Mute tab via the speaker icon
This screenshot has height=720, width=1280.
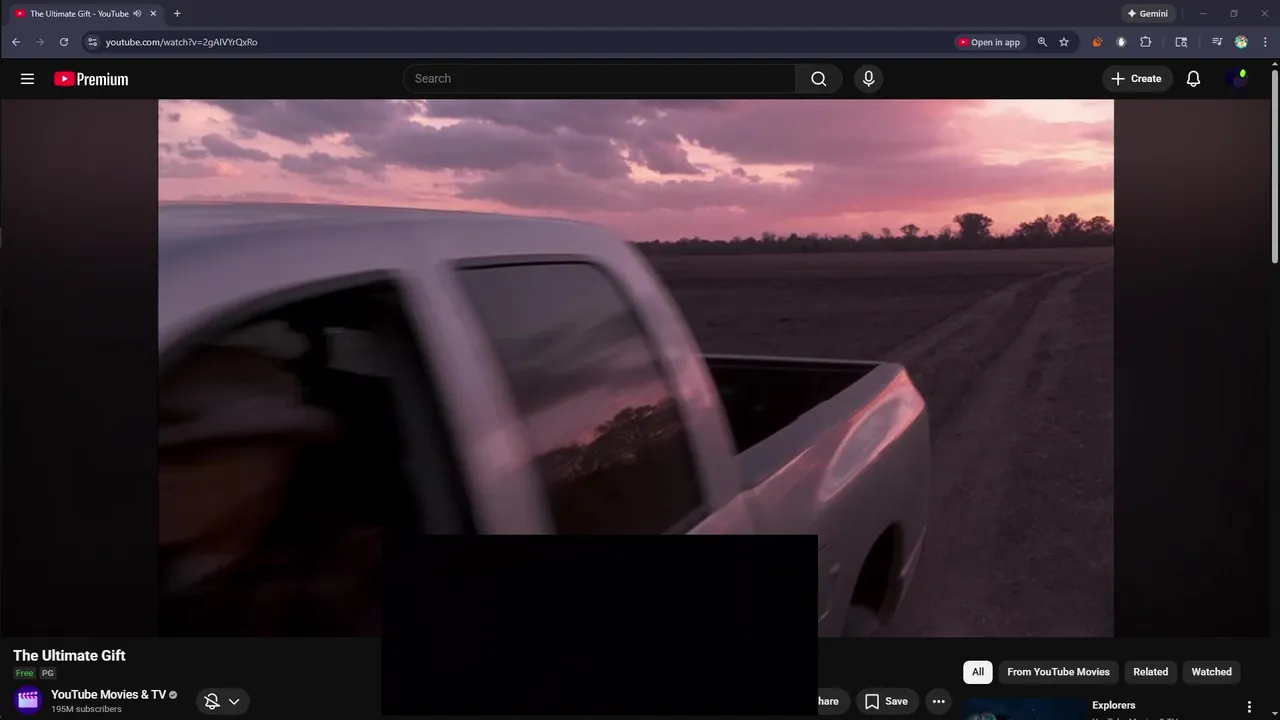point(137,14)
